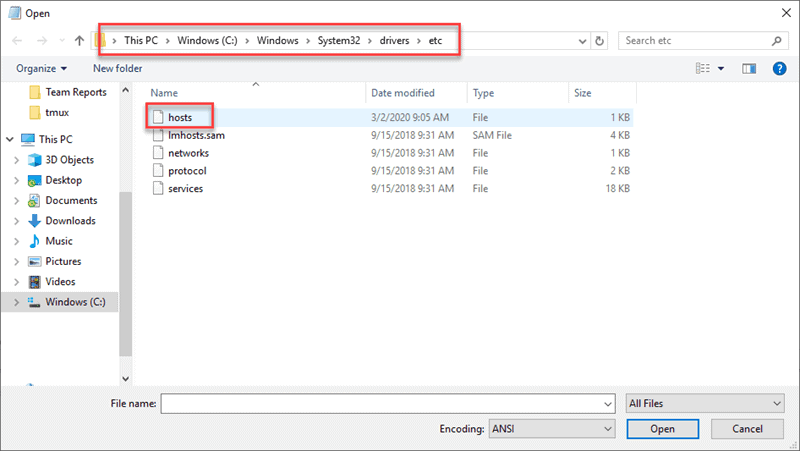The height and width of the screenshot is (451, 800).
Task: Select etc in the address path
Action: 435,40
